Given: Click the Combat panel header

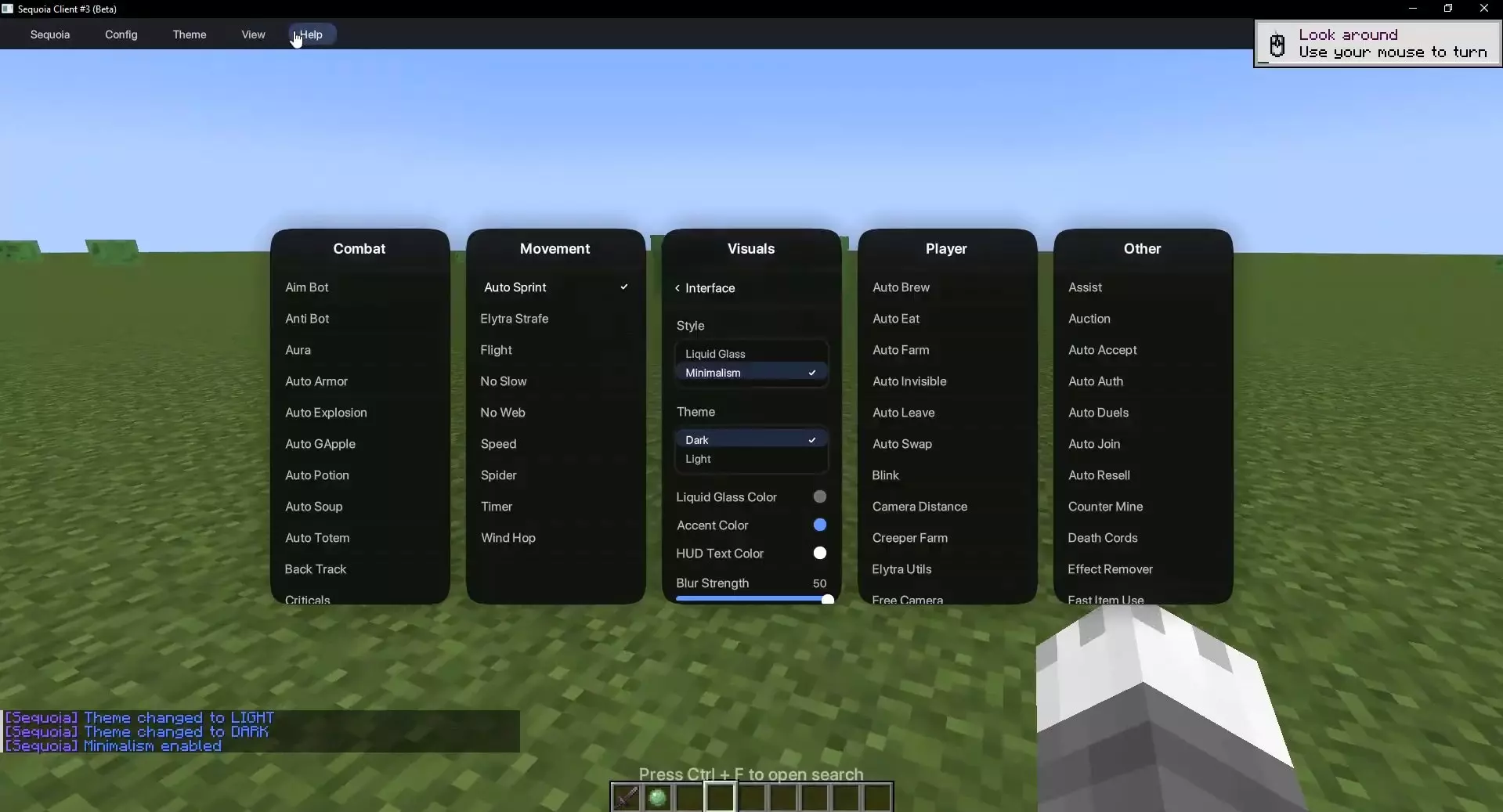Looking at the screenshot, I should 359,248.
